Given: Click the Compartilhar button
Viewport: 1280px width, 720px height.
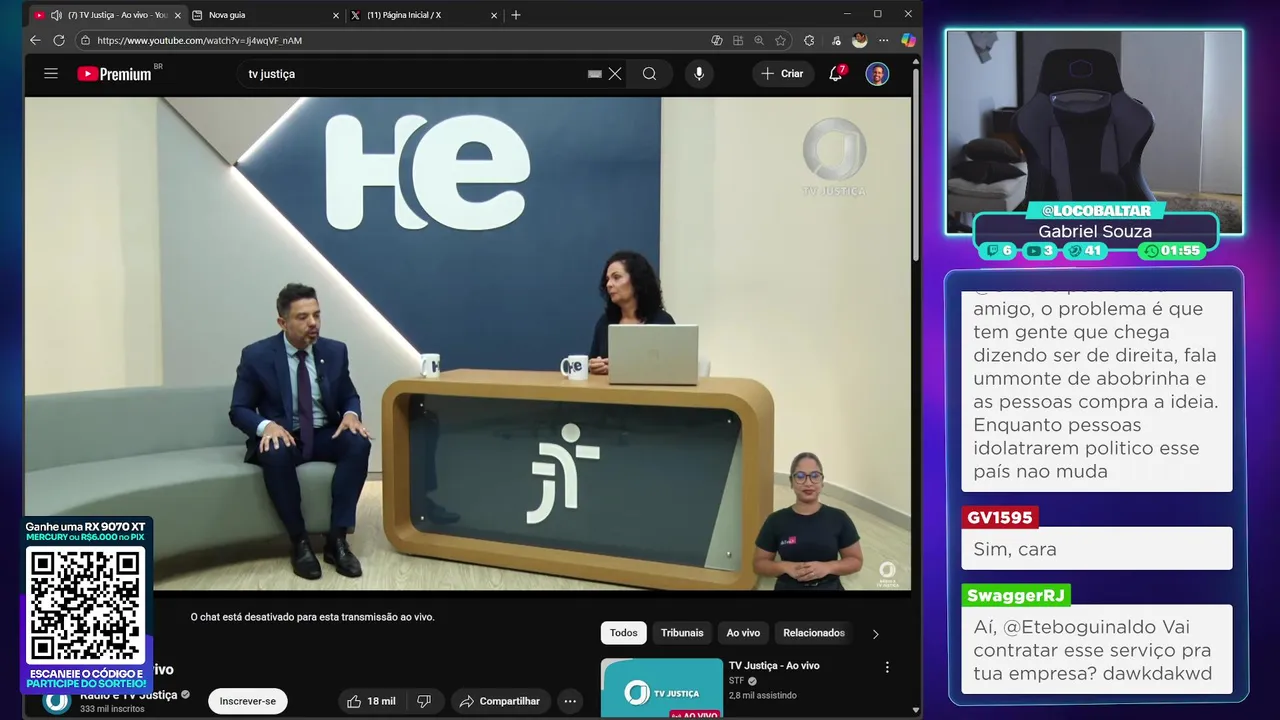Looking at the screenshot, I should [x=499, y=701].
